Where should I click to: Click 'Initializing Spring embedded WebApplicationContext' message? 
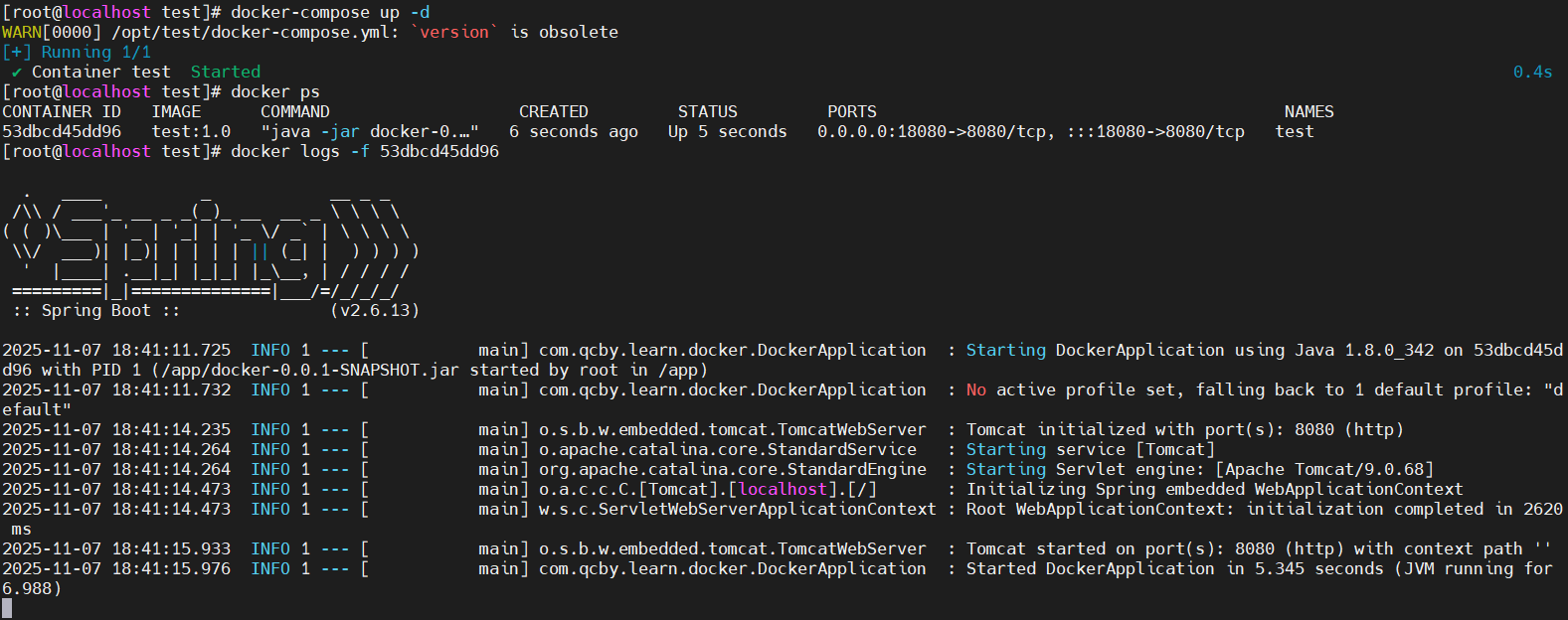pos(1215,489)
